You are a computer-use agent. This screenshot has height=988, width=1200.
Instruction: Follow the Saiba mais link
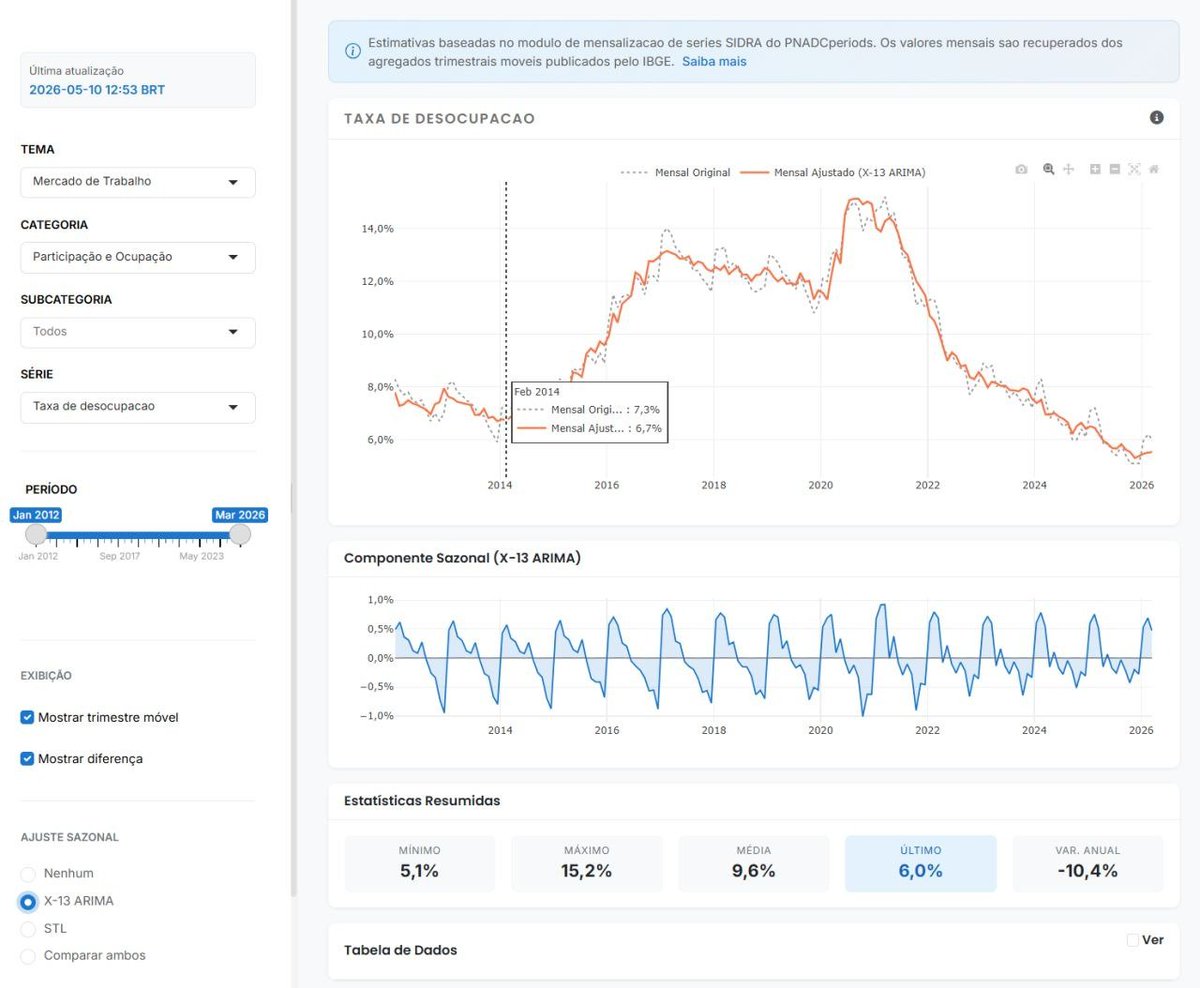tap(714, 62)
